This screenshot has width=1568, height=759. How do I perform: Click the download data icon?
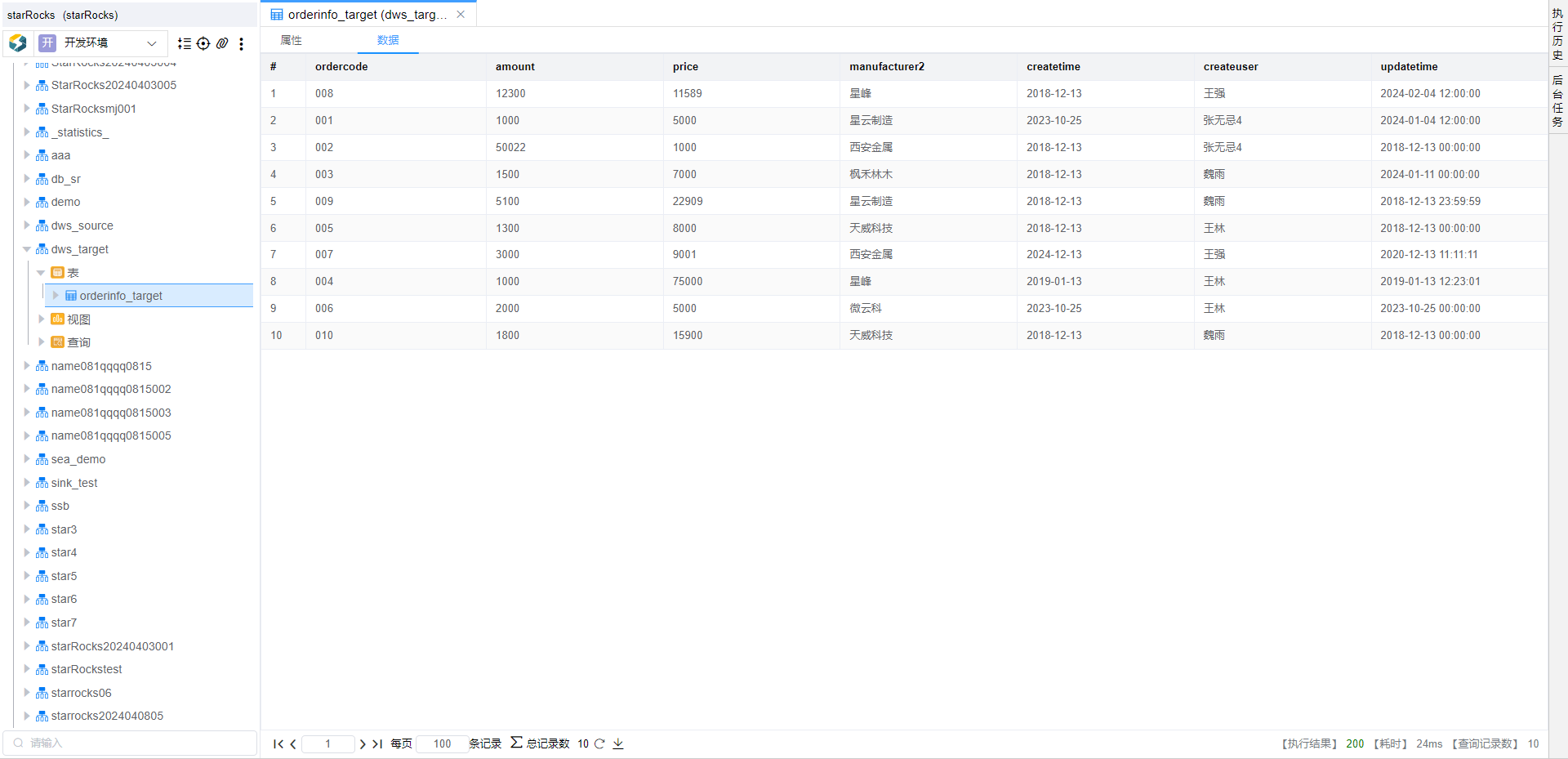point(618,743)
